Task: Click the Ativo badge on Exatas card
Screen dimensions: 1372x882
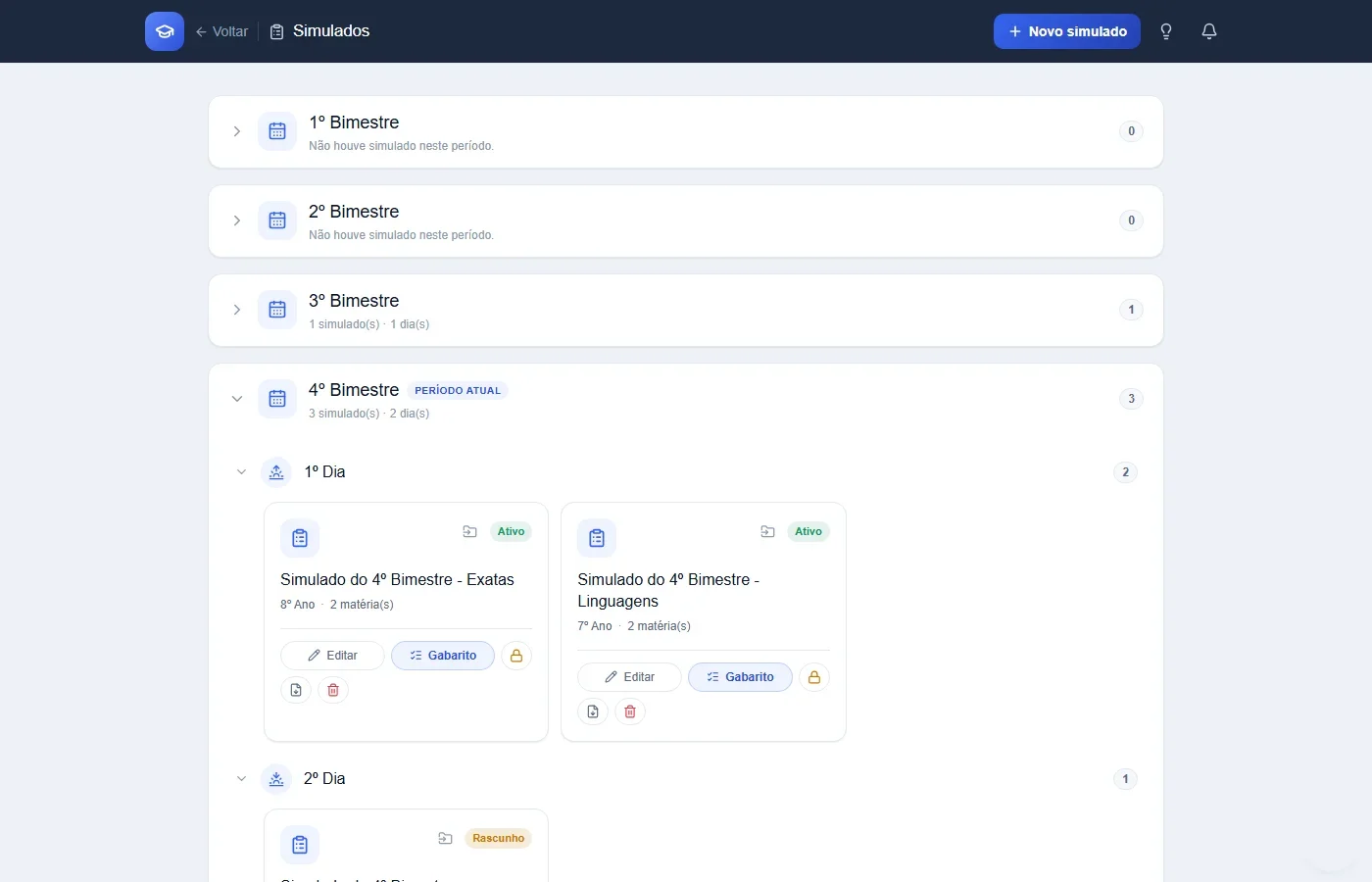Action: point(511,532)
